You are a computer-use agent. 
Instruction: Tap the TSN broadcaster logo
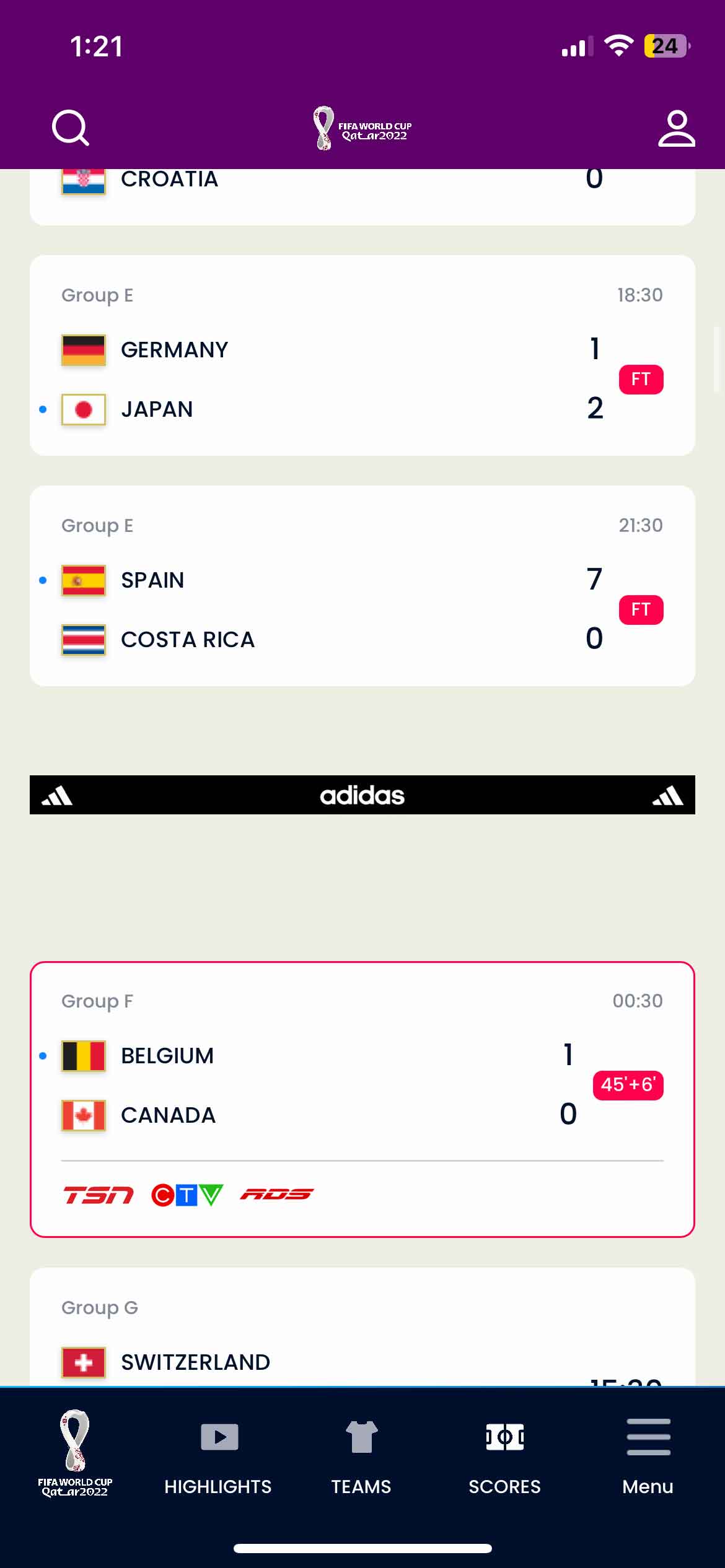[99, 1195]
